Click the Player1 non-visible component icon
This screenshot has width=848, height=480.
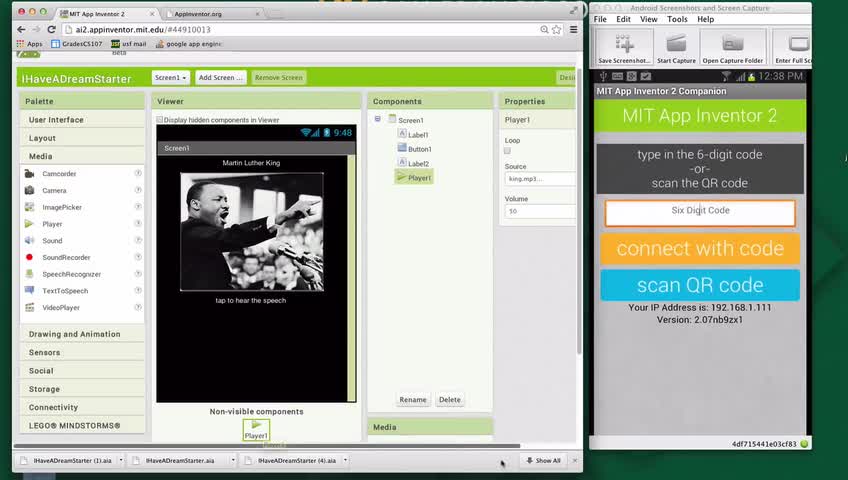(256, 430)
